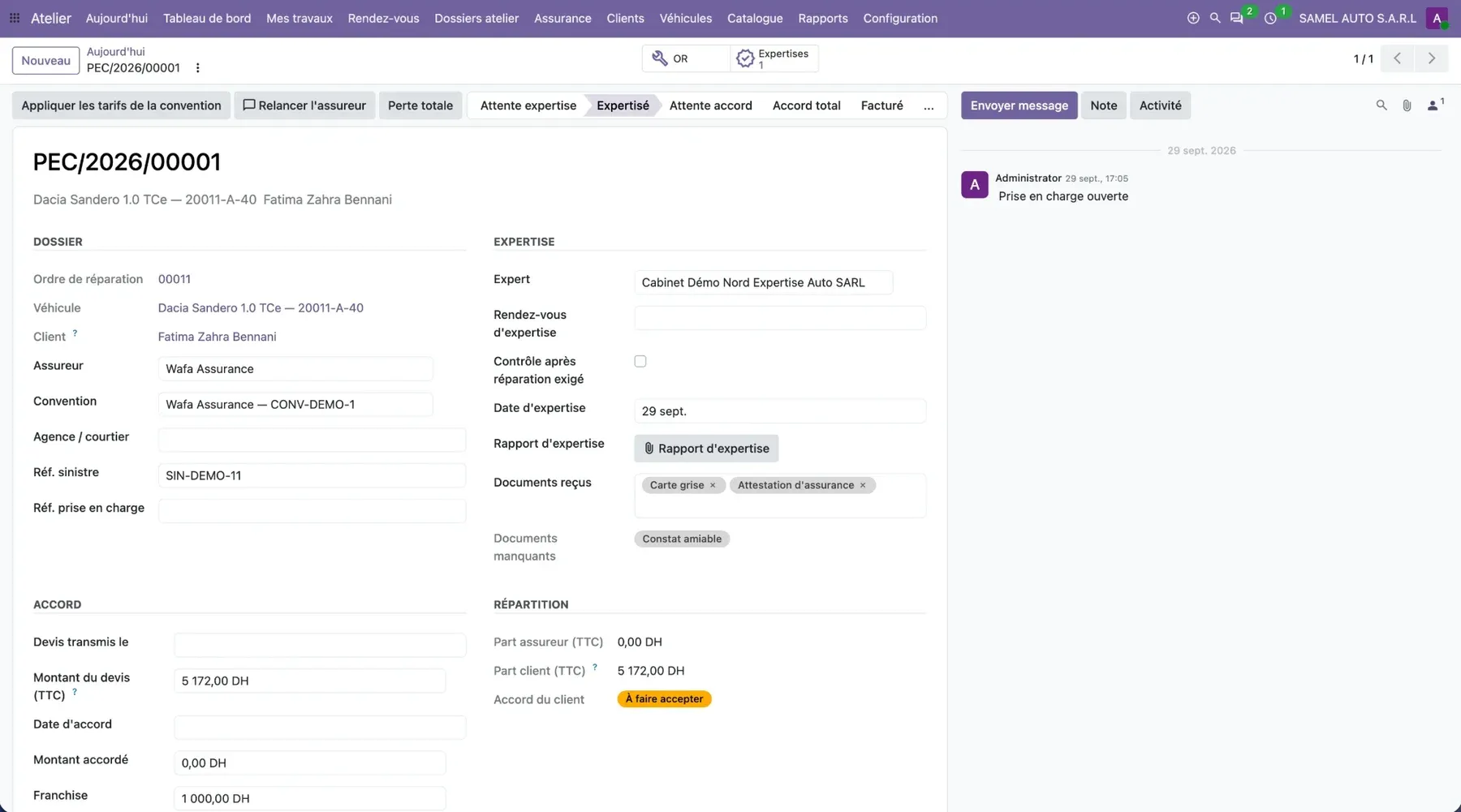Viewport: 1461px width, 812px height.
Task: Remove the Attestation d'assurance tag
Action: pyautogui.click(x=863, y=485)
